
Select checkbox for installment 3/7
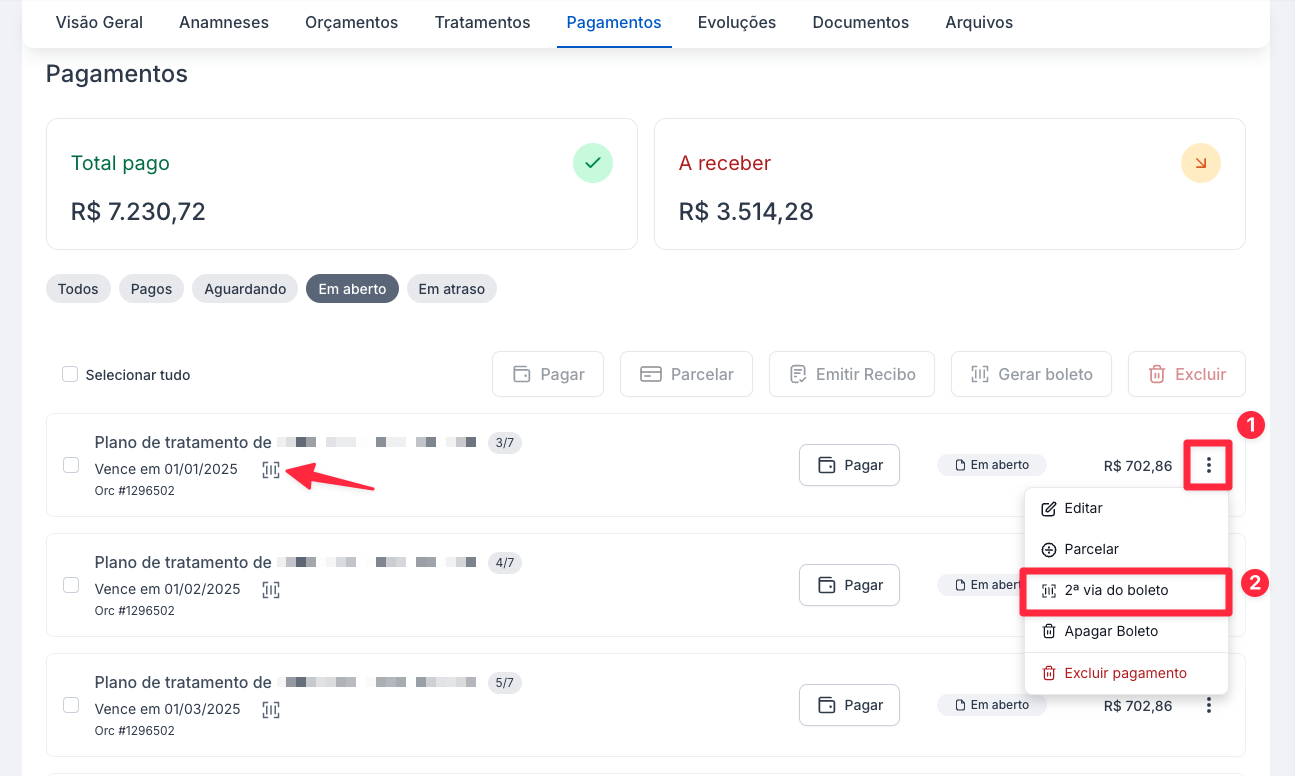click(71, 465)
